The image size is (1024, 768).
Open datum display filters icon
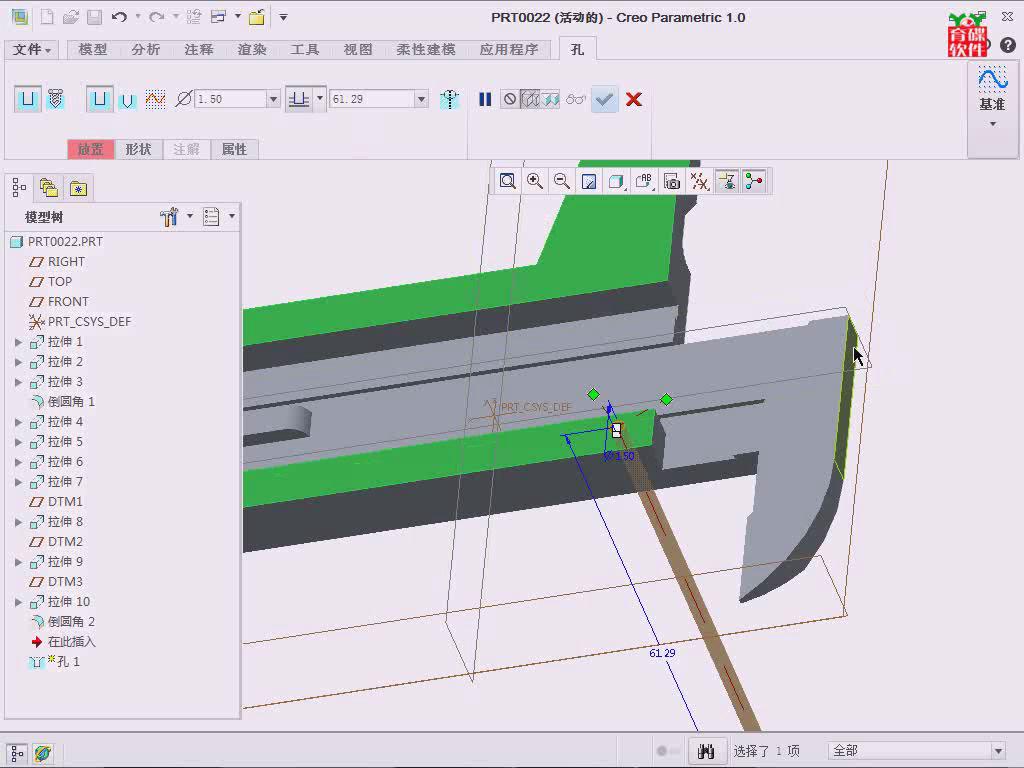pos(699,181)
